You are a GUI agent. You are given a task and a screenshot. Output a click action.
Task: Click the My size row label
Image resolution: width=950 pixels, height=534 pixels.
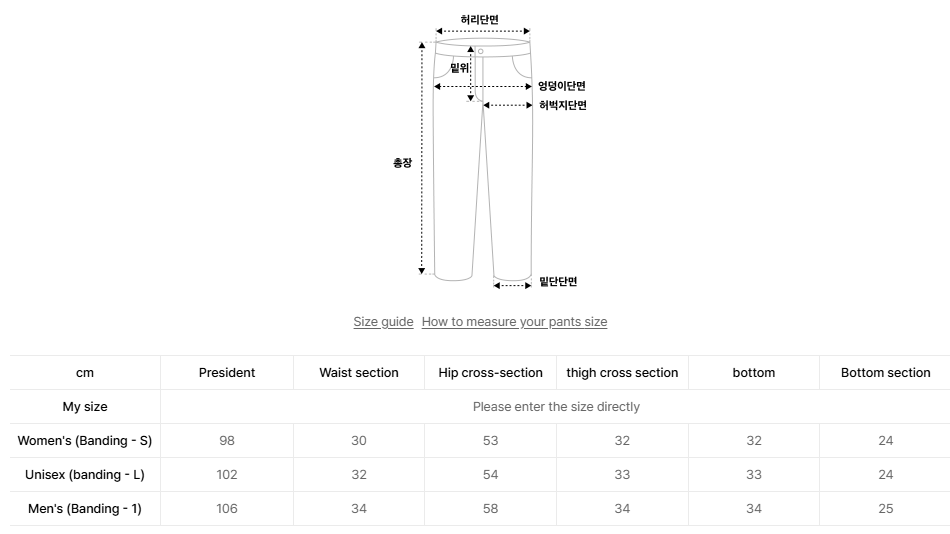point(85,407)
